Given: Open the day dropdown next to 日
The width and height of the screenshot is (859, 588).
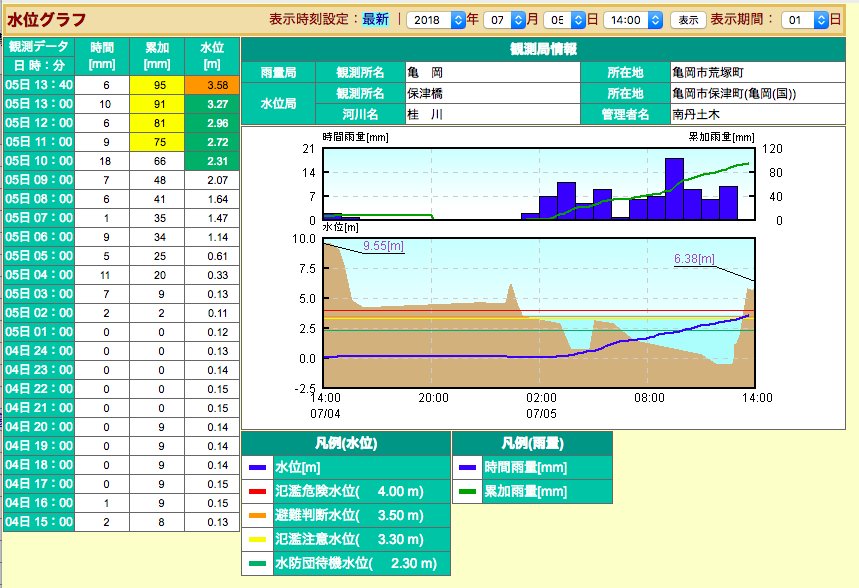Looking at the screenshot, I should (x=565, y=20).
